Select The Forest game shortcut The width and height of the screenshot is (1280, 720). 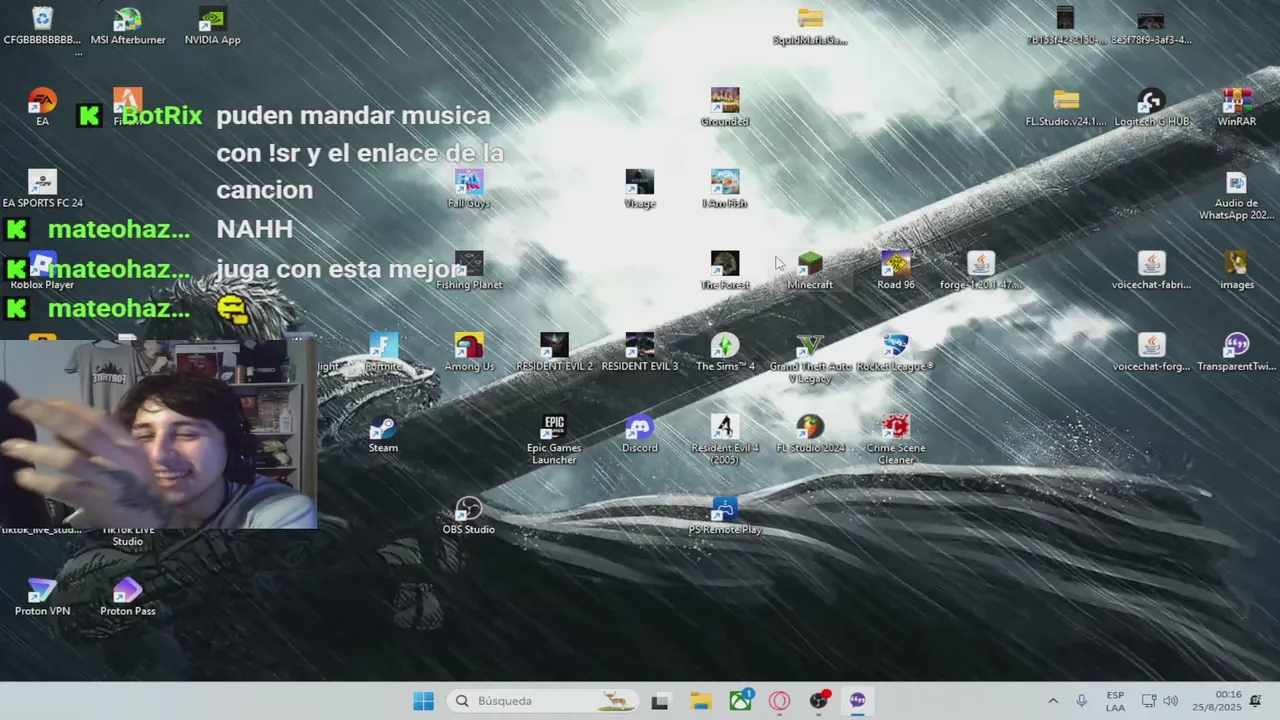[725, 271]
